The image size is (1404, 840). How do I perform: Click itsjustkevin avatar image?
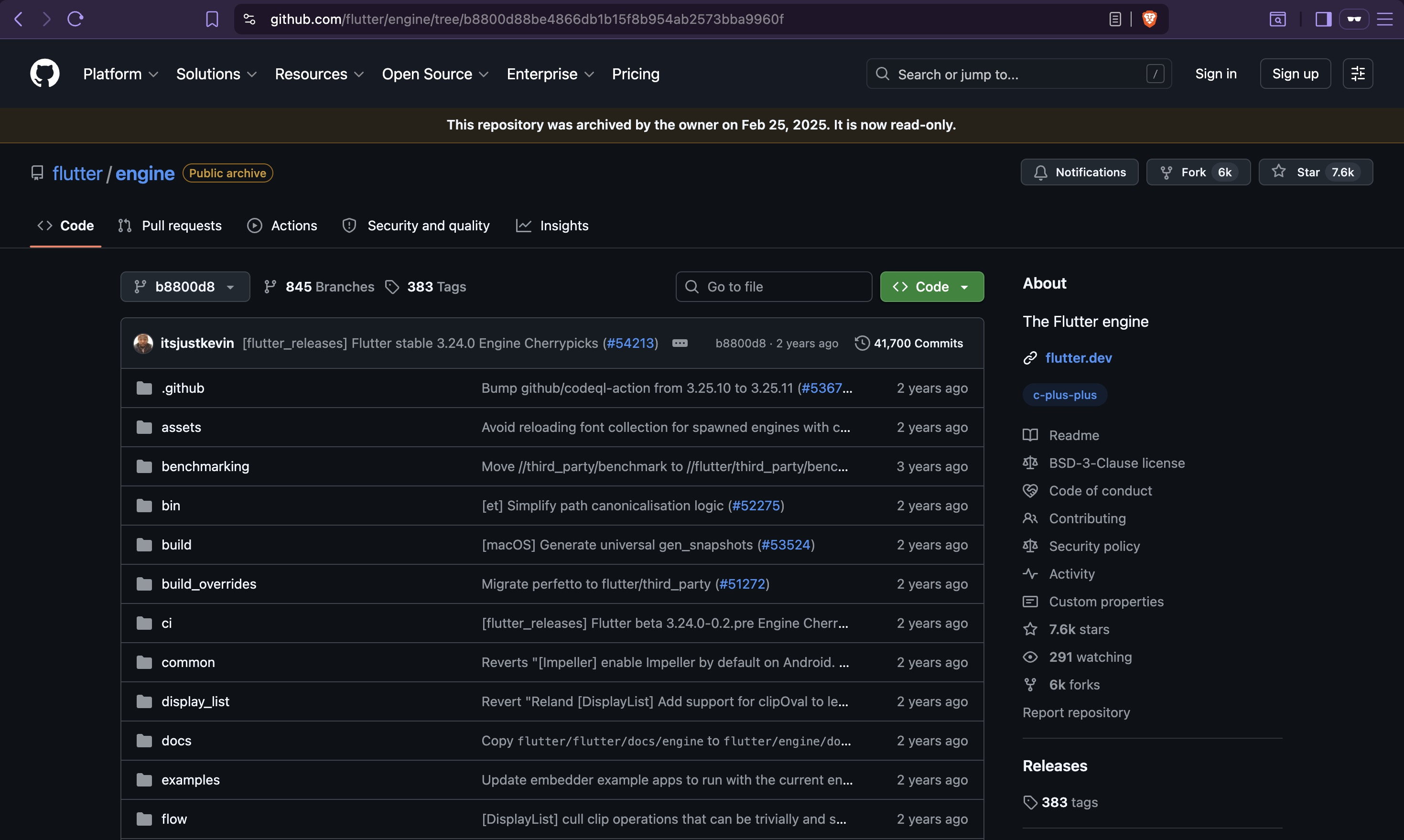[143, 343]
